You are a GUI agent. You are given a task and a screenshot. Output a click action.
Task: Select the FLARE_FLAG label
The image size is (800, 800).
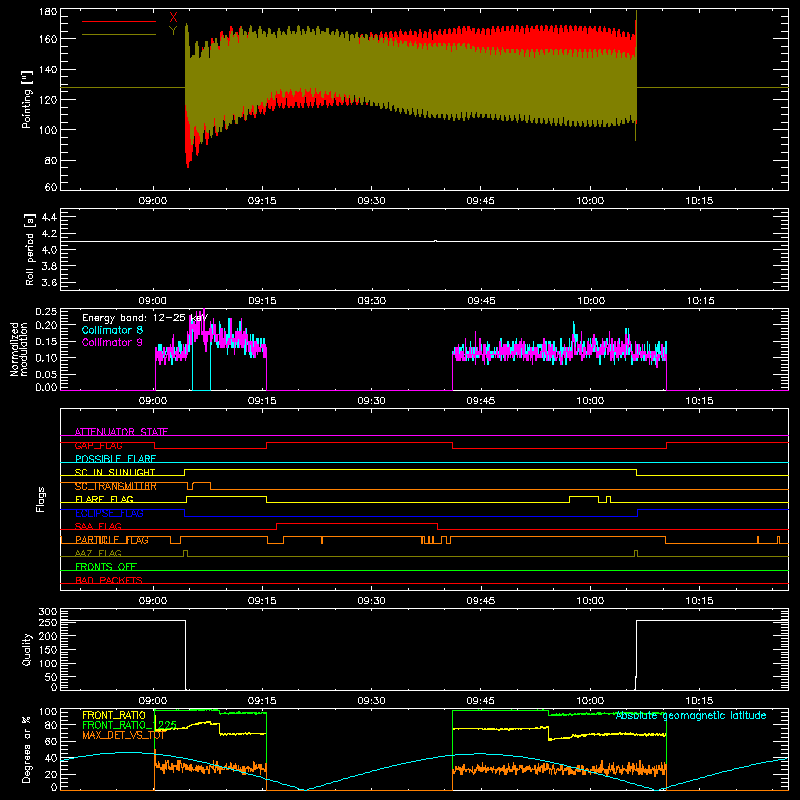[x=104, y=499]
